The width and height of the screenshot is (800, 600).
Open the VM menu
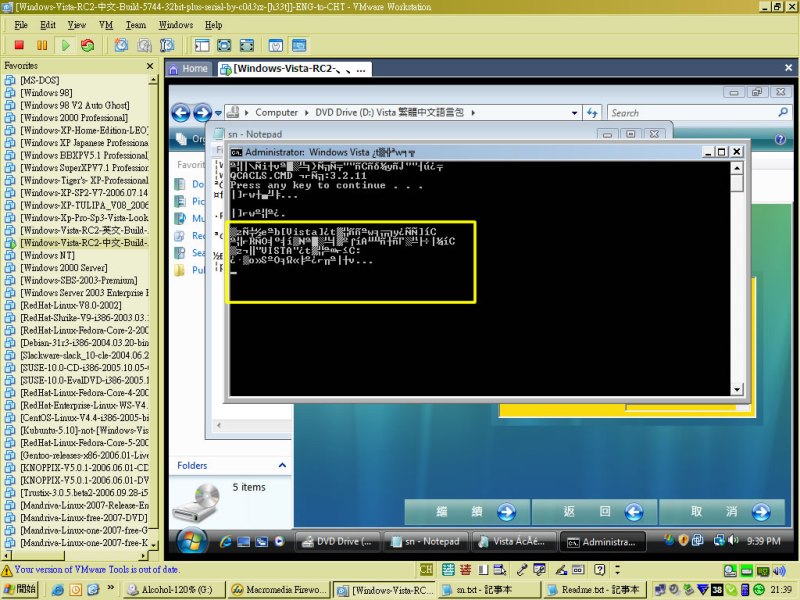tap(106, 25)
